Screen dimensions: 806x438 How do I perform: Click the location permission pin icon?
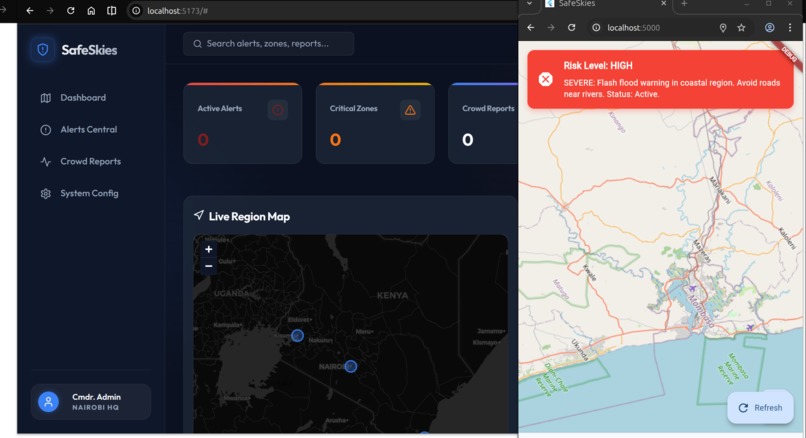pos(723,28)
